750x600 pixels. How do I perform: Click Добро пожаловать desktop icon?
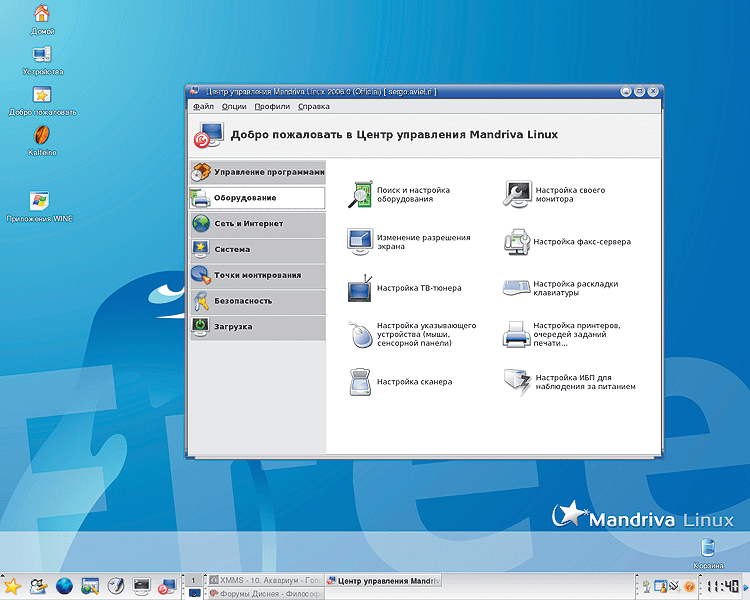pos(43,101)
